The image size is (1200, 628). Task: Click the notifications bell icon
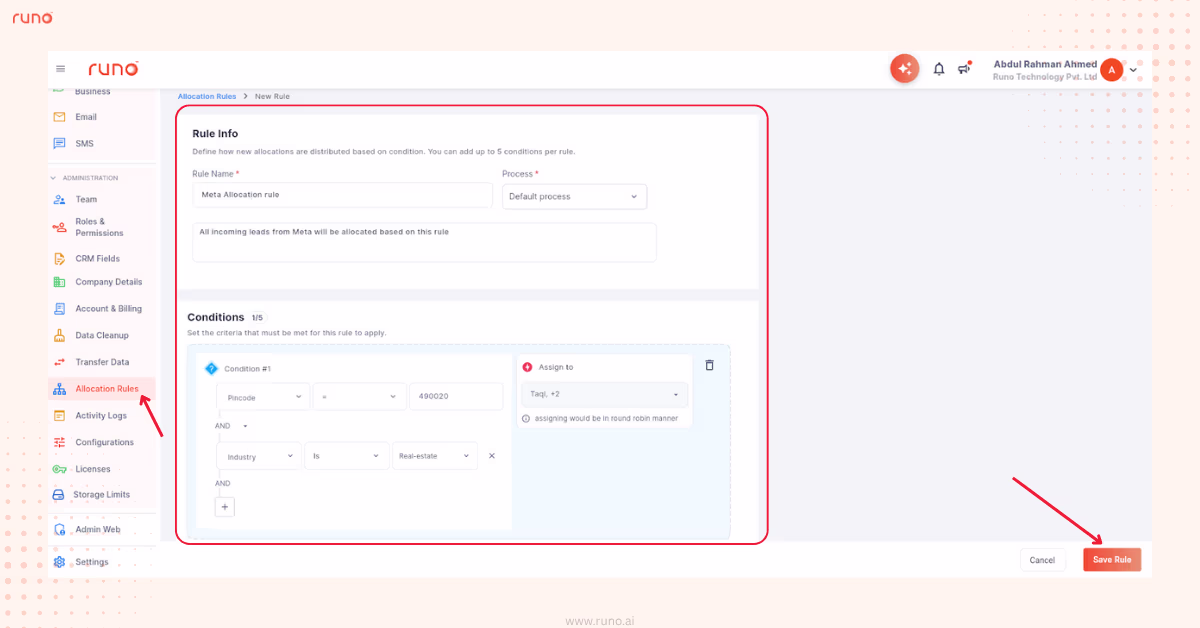[x=938, y=68]
